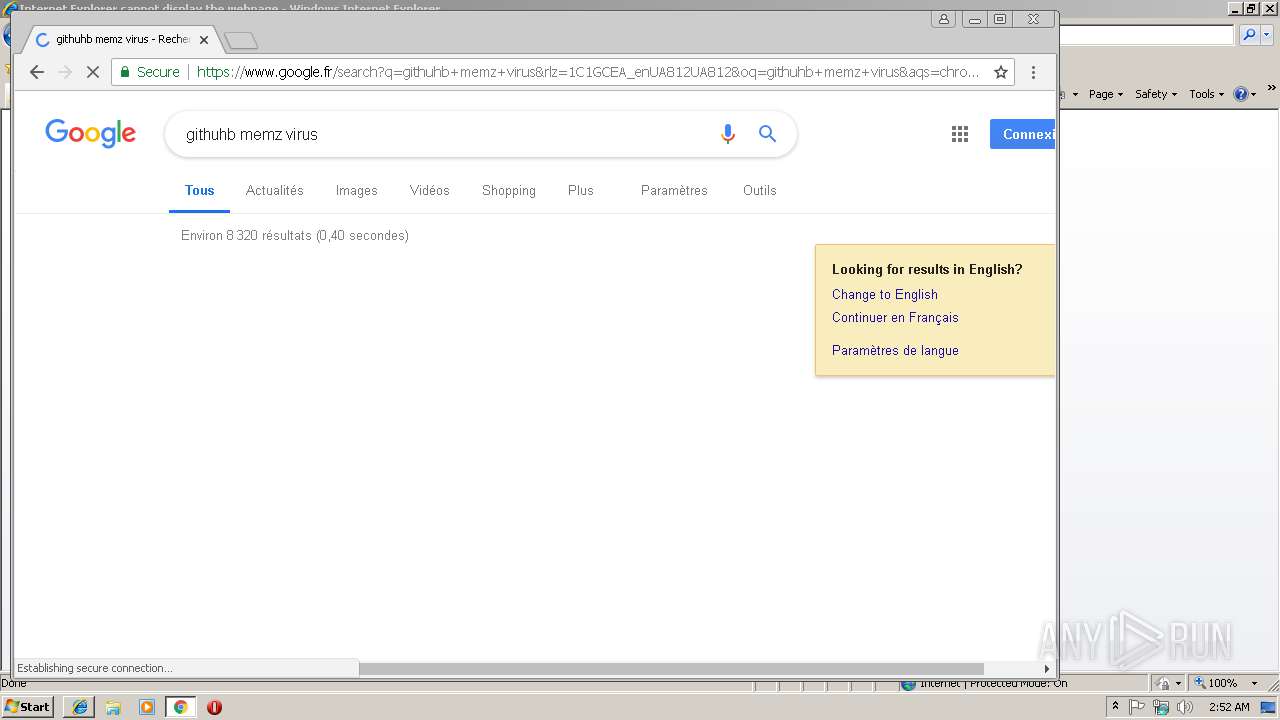The width and height of the screenshot is (1280, 720).
Task: Click the Action Center flag tray icon
Action: point(1137,707)
